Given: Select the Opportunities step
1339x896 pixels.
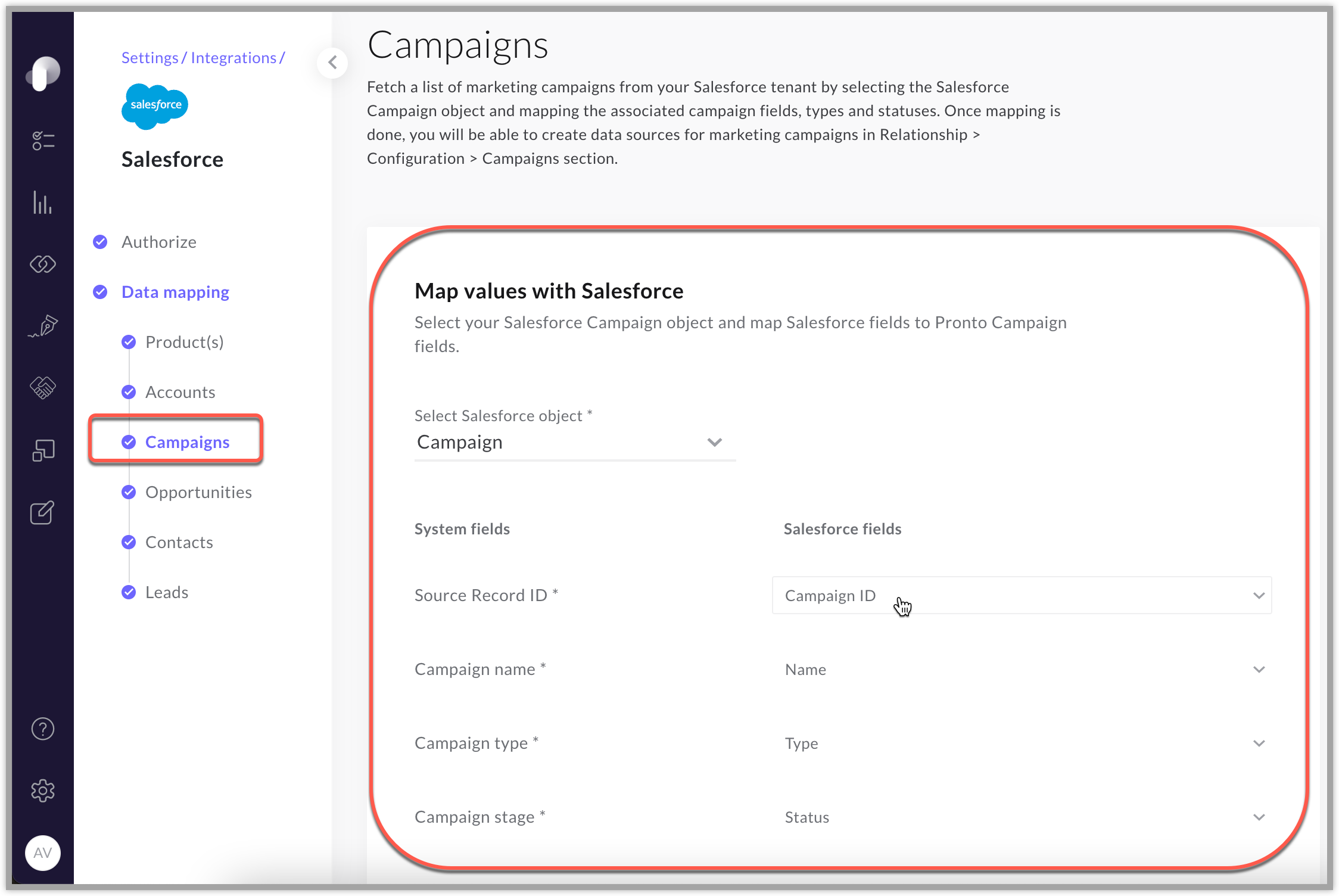Looking at the screenshot, I should click(x=199, y=492).
